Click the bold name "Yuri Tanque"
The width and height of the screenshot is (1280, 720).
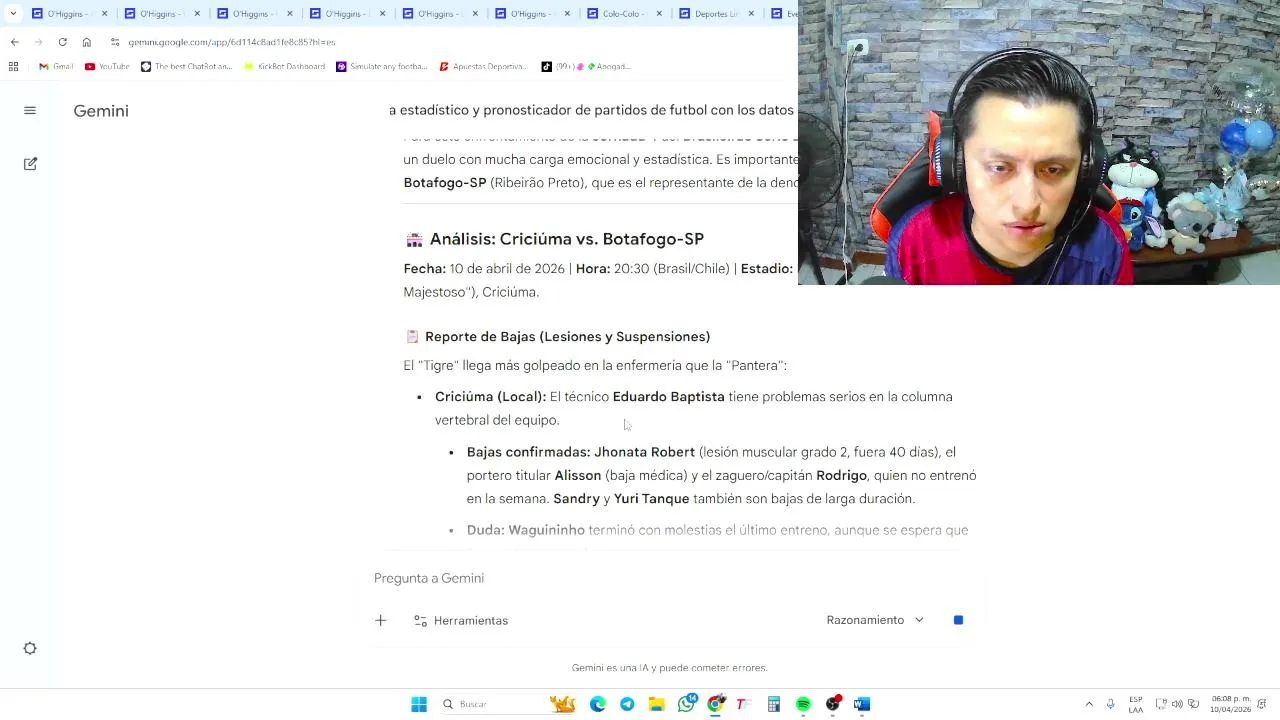[x=651, y=498]
